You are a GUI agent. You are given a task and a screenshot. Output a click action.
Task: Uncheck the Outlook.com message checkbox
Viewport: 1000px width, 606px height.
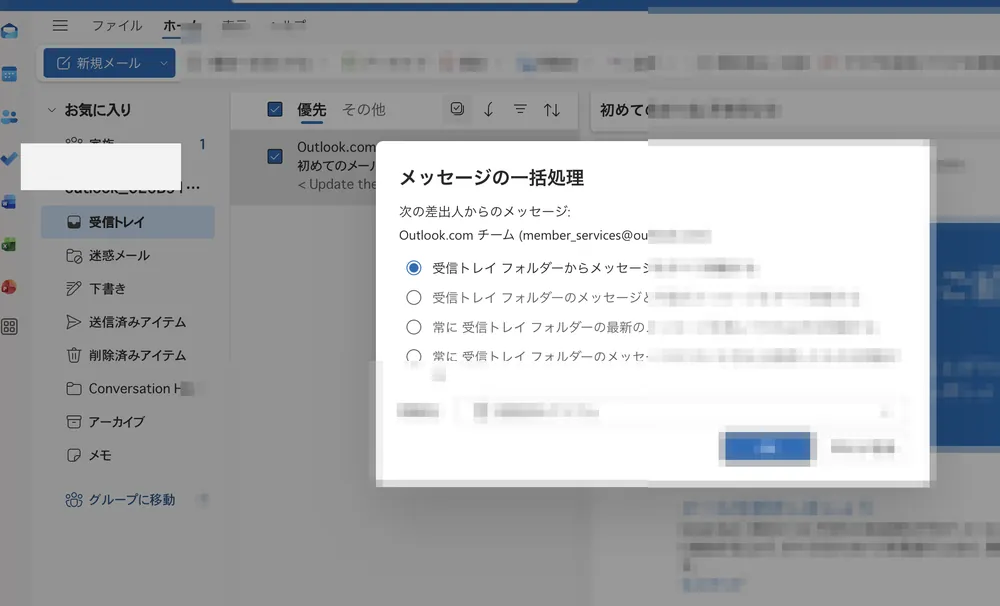[x=275, y=156]
